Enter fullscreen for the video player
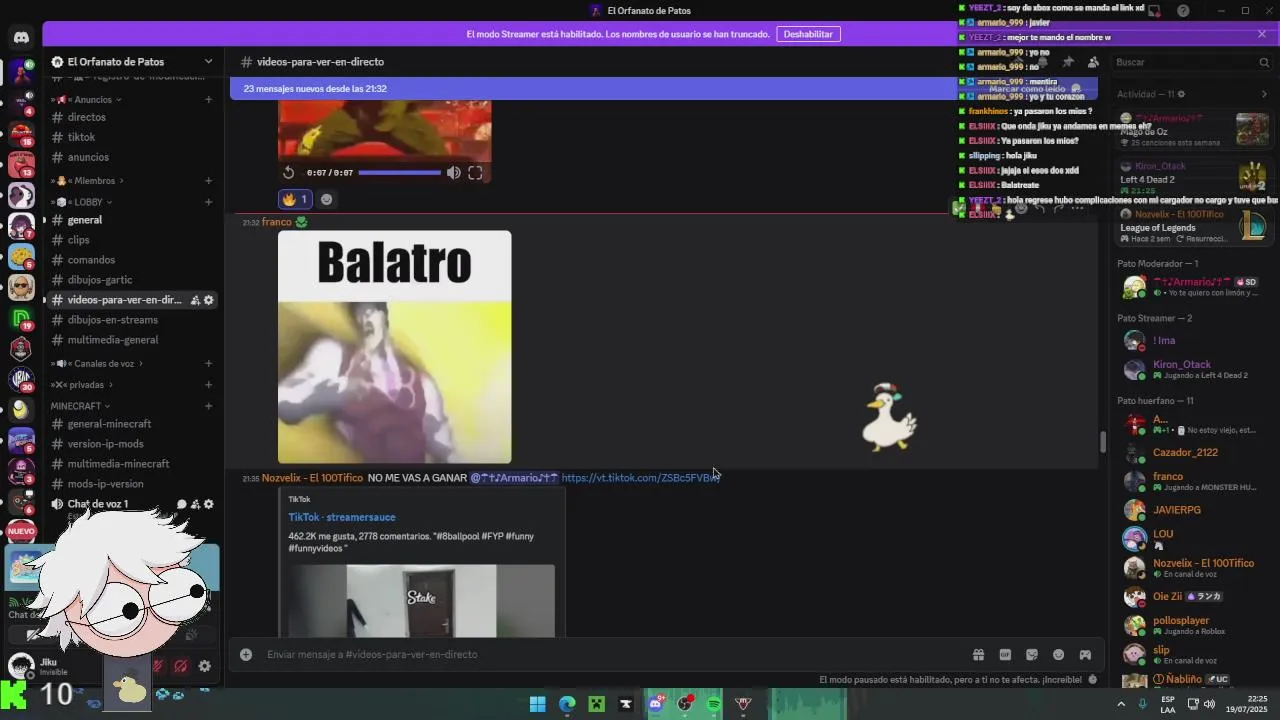Image resolution: width=1280 pixels, height=720 pixels. point(475,173)
